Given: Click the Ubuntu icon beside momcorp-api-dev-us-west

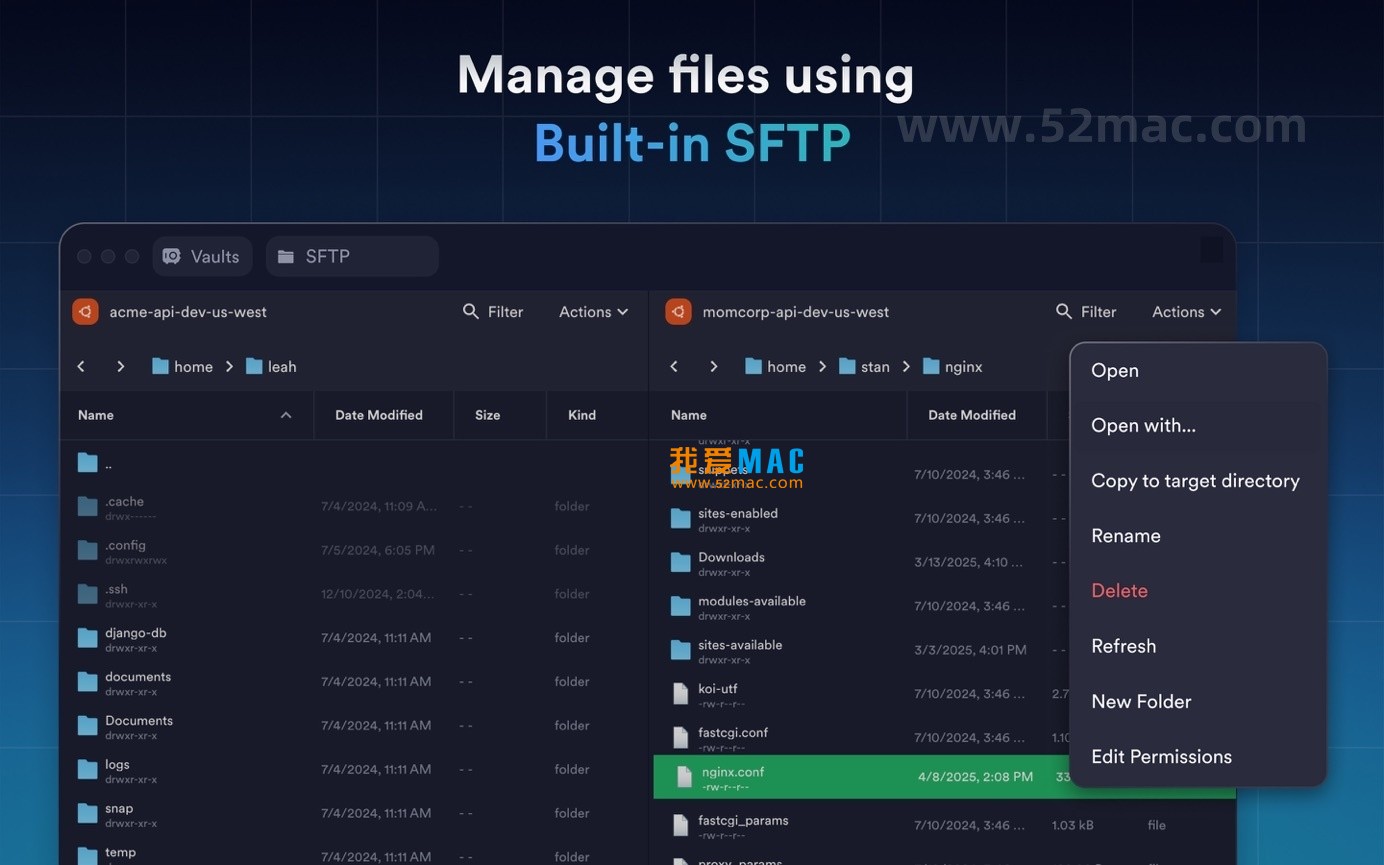Looking at the screenshot, I should 679,312.
